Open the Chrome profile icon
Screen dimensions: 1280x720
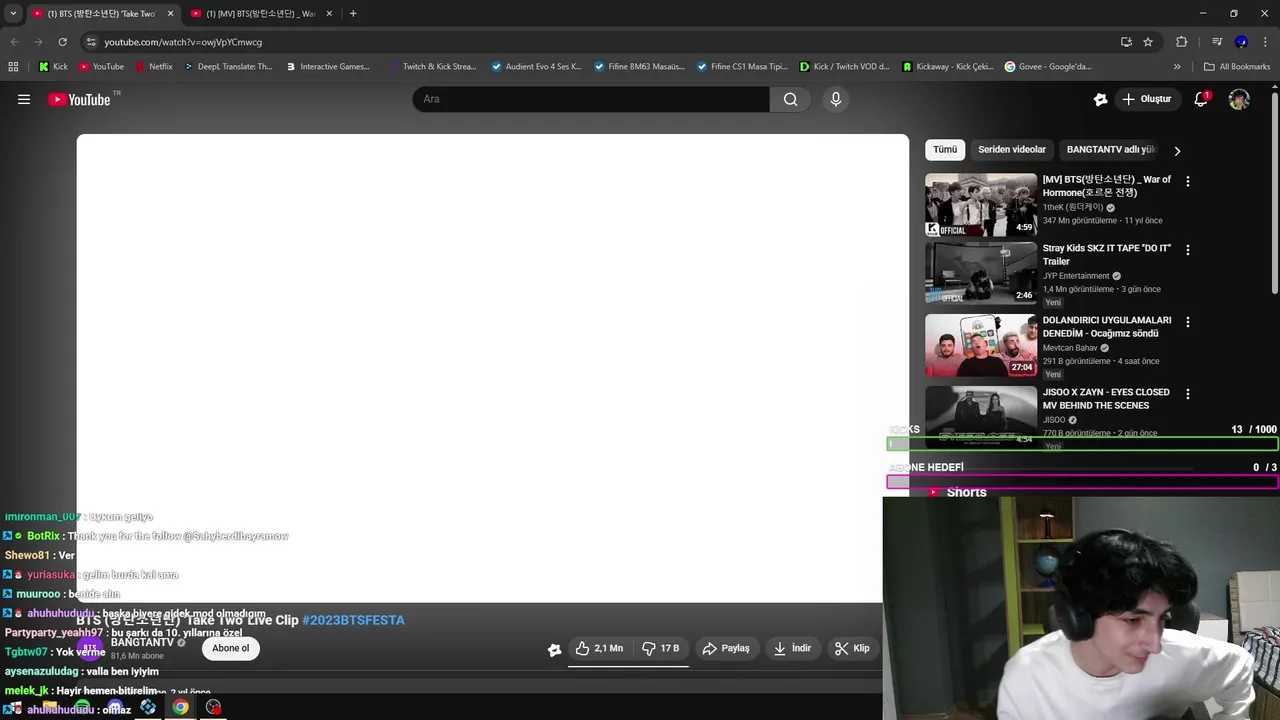pos(1241,42)
